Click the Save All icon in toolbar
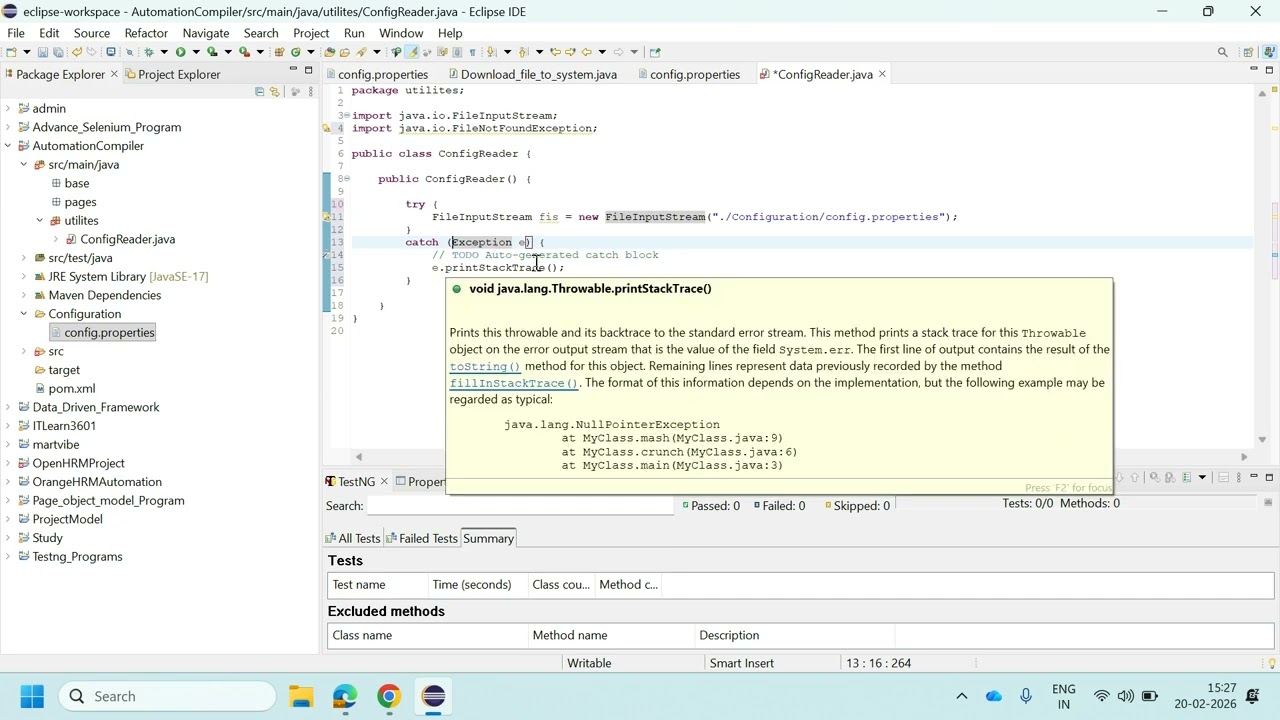The width and height of the screenshot is (1280, 720). tap(58, 52)
